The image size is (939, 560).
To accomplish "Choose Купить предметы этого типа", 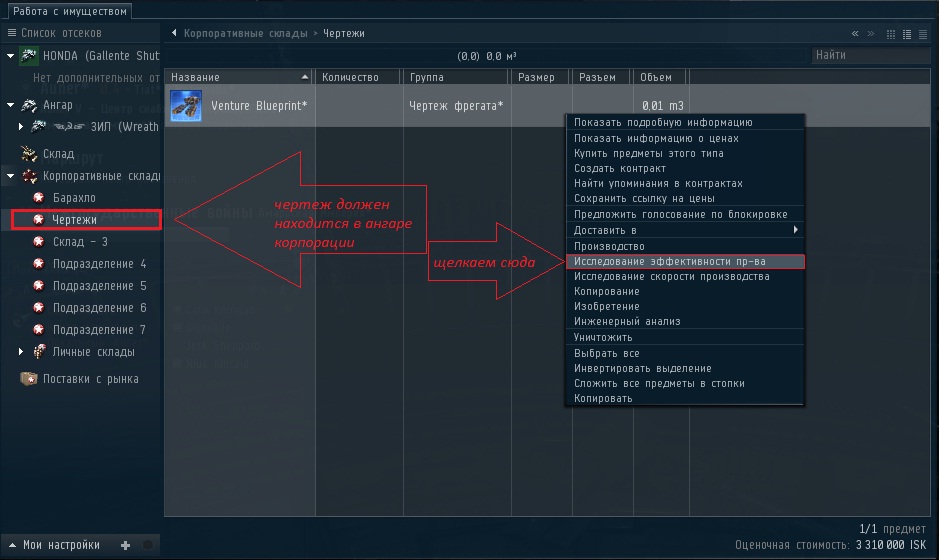I will point(684,153).
